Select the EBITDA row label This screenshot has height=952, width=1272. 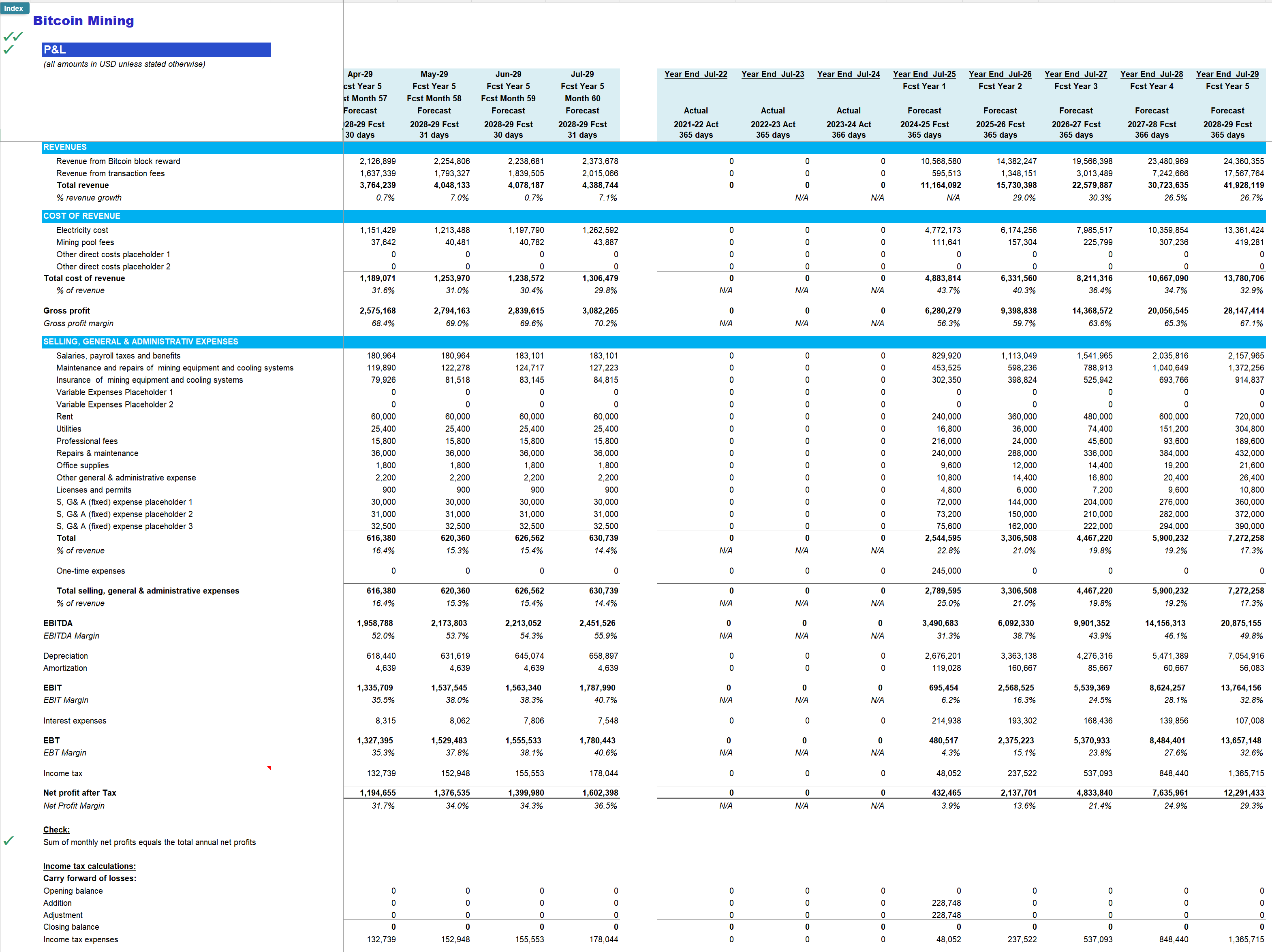[58, 623]
